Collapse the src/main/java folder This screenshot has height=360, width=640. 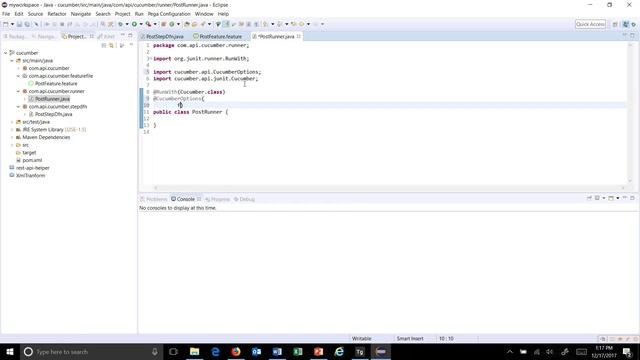12,60
